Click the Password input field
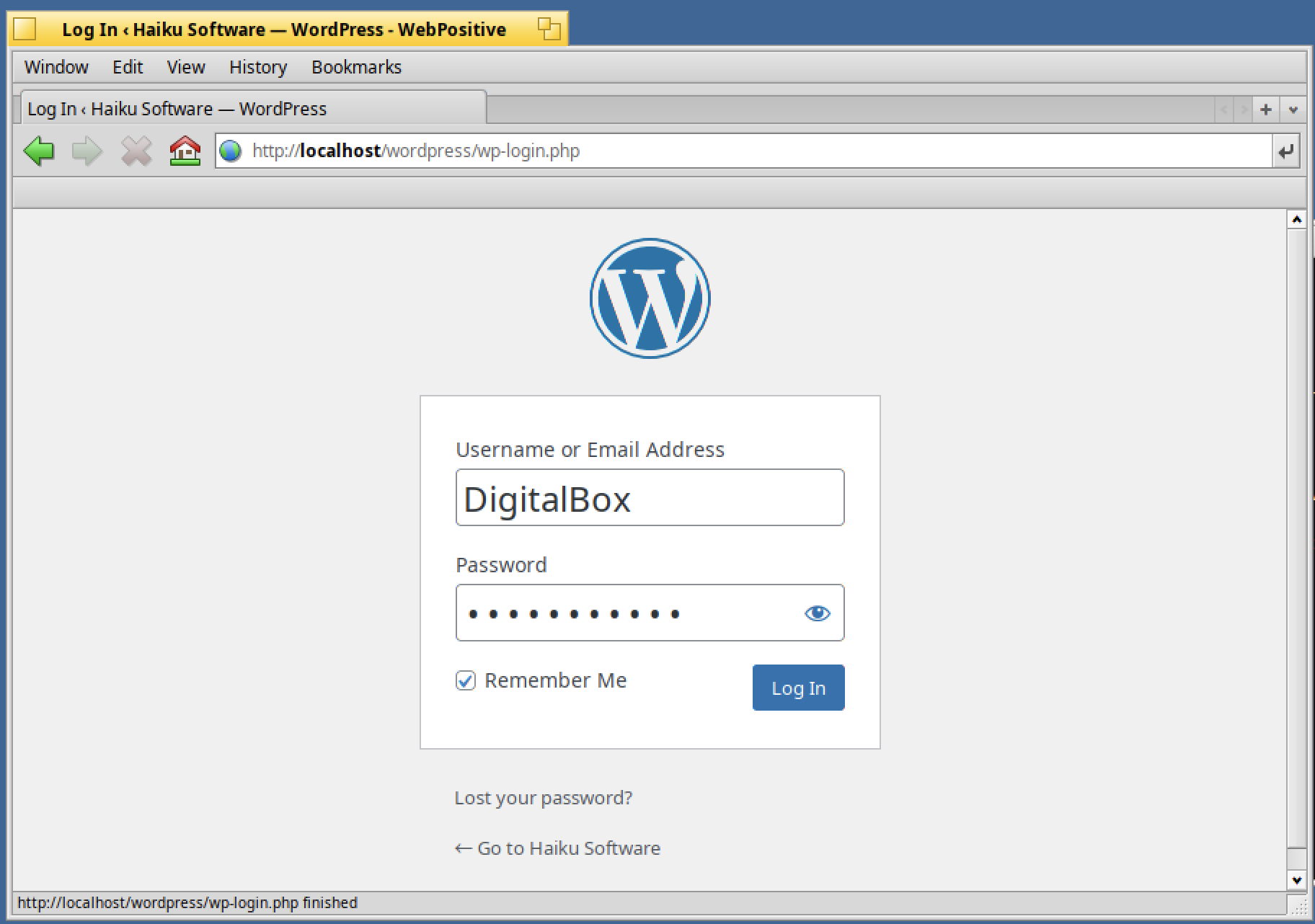 click(x=650, y=613)
